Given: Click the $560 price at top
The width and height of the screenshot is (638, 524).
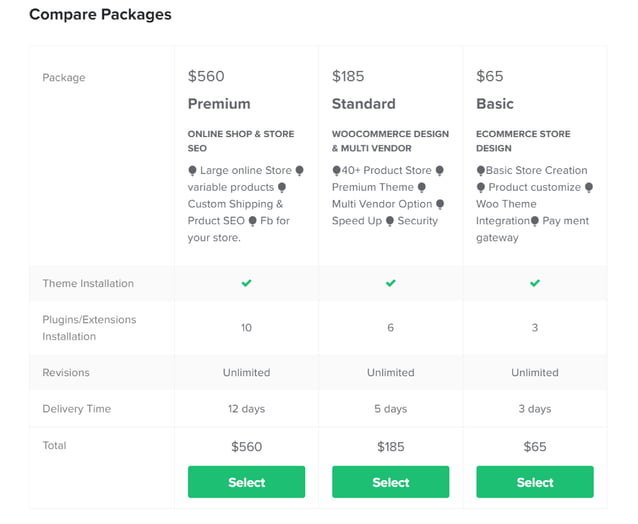Looking at the screenshot, I should pos(206,76).
